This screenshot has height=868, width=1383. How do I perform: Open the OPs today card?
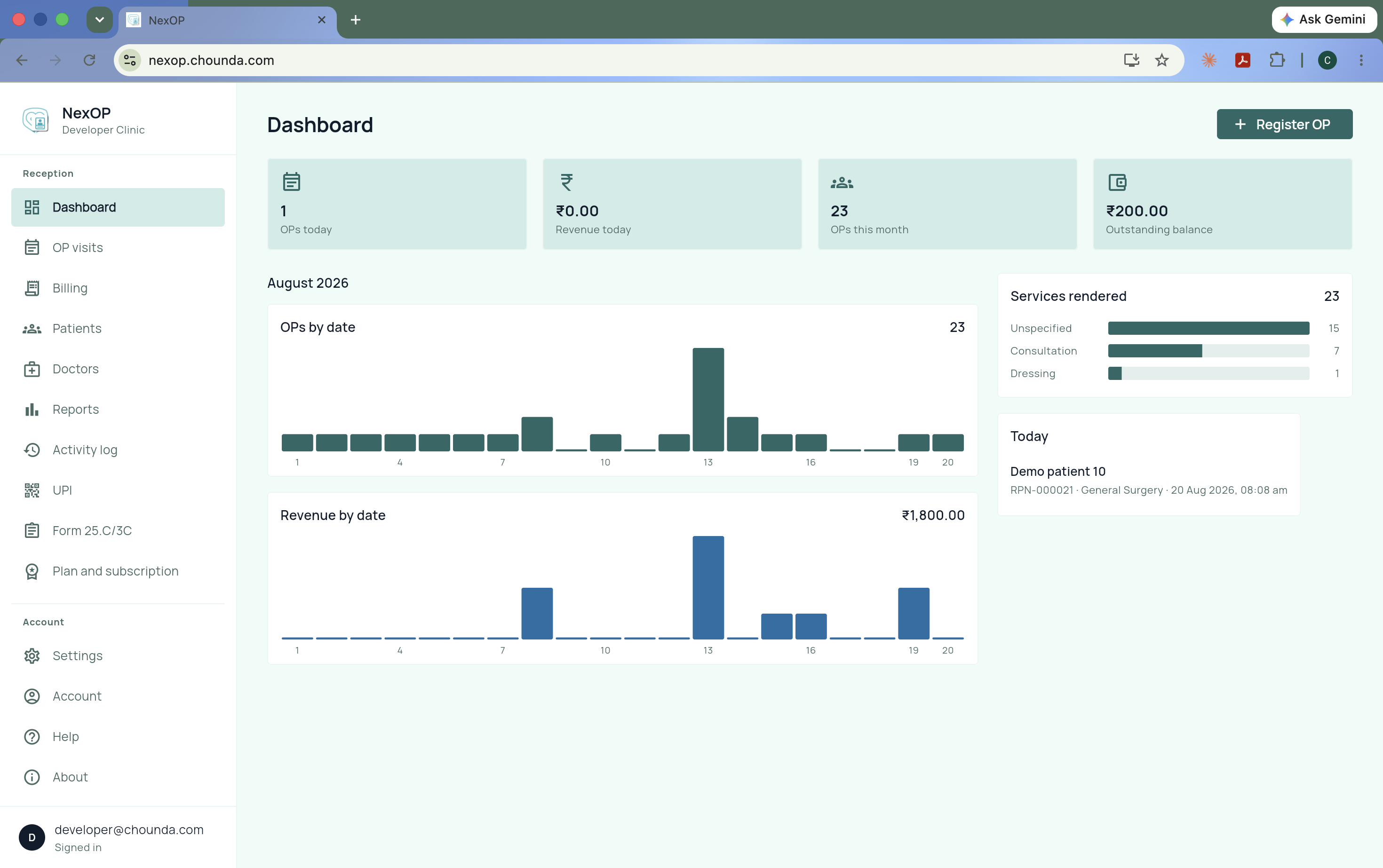tap(397, 204)
